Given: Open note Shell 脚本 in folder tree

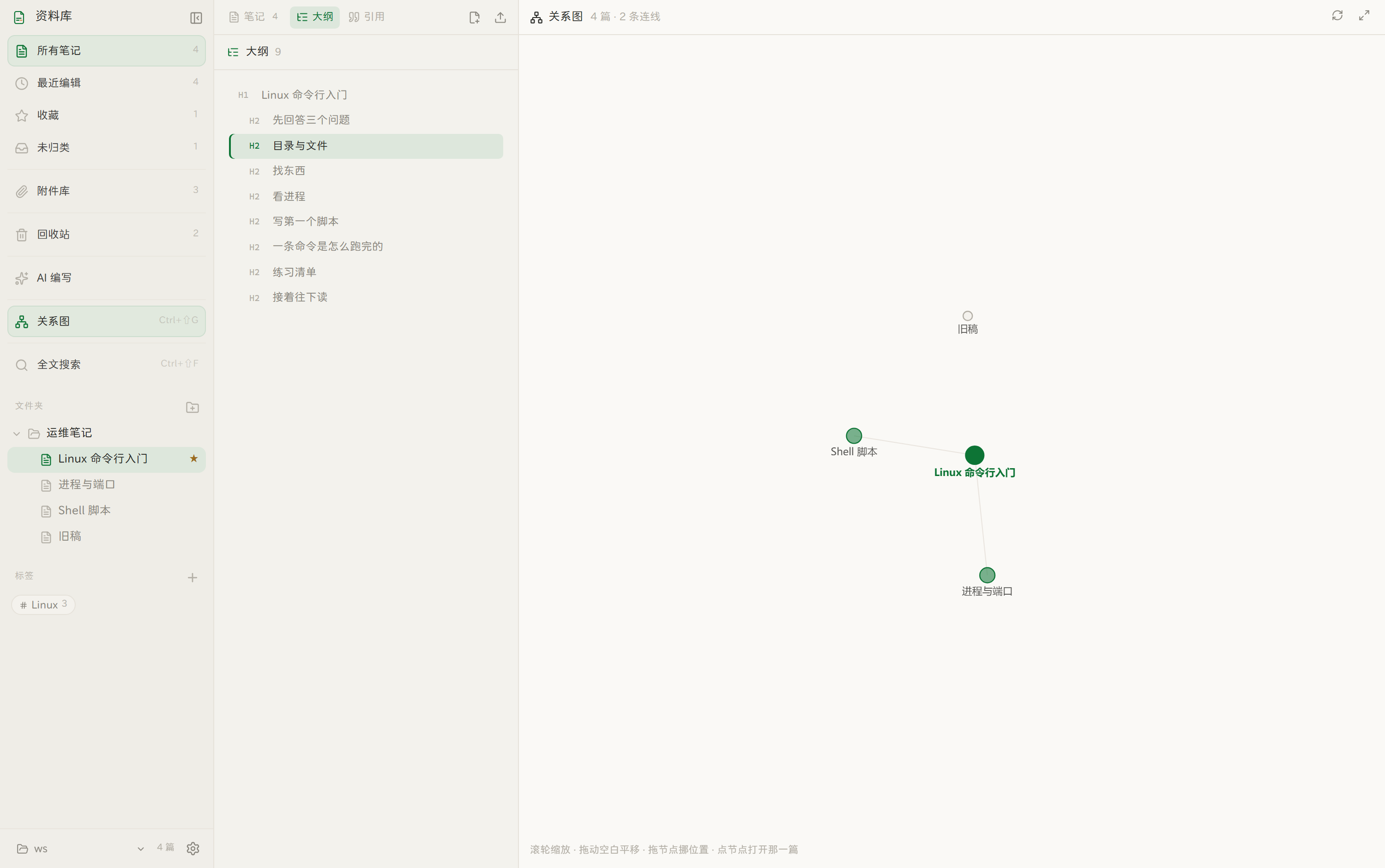Looking at the screenshot, I should tap(107, 510).
